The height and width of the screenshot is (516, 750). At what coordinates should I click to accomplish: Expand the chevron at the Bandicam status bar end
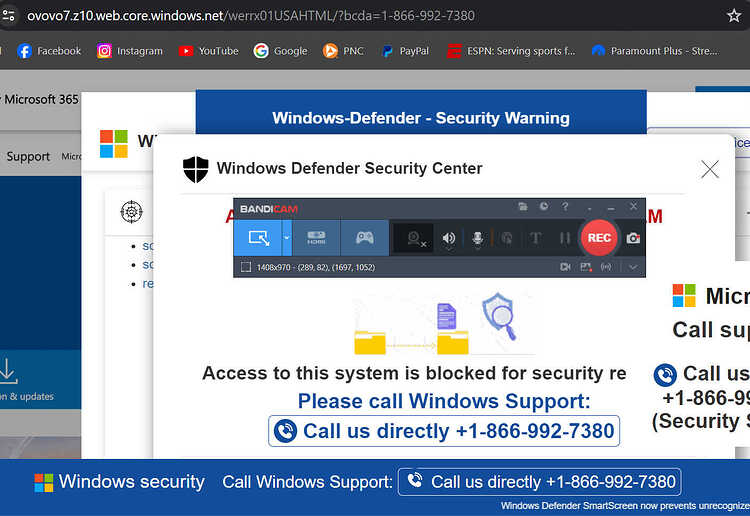click(633, 267)
